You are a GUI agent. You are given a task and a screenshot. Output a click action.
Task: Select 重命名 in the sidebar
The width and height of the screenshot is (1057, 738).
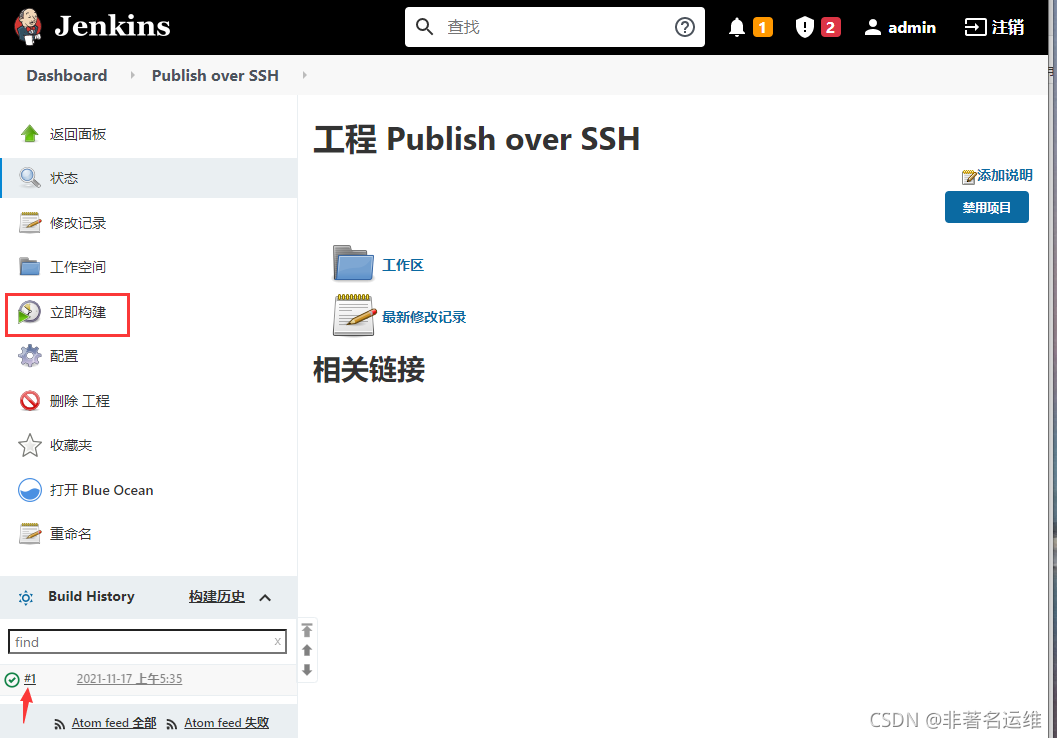pos(71,534)
